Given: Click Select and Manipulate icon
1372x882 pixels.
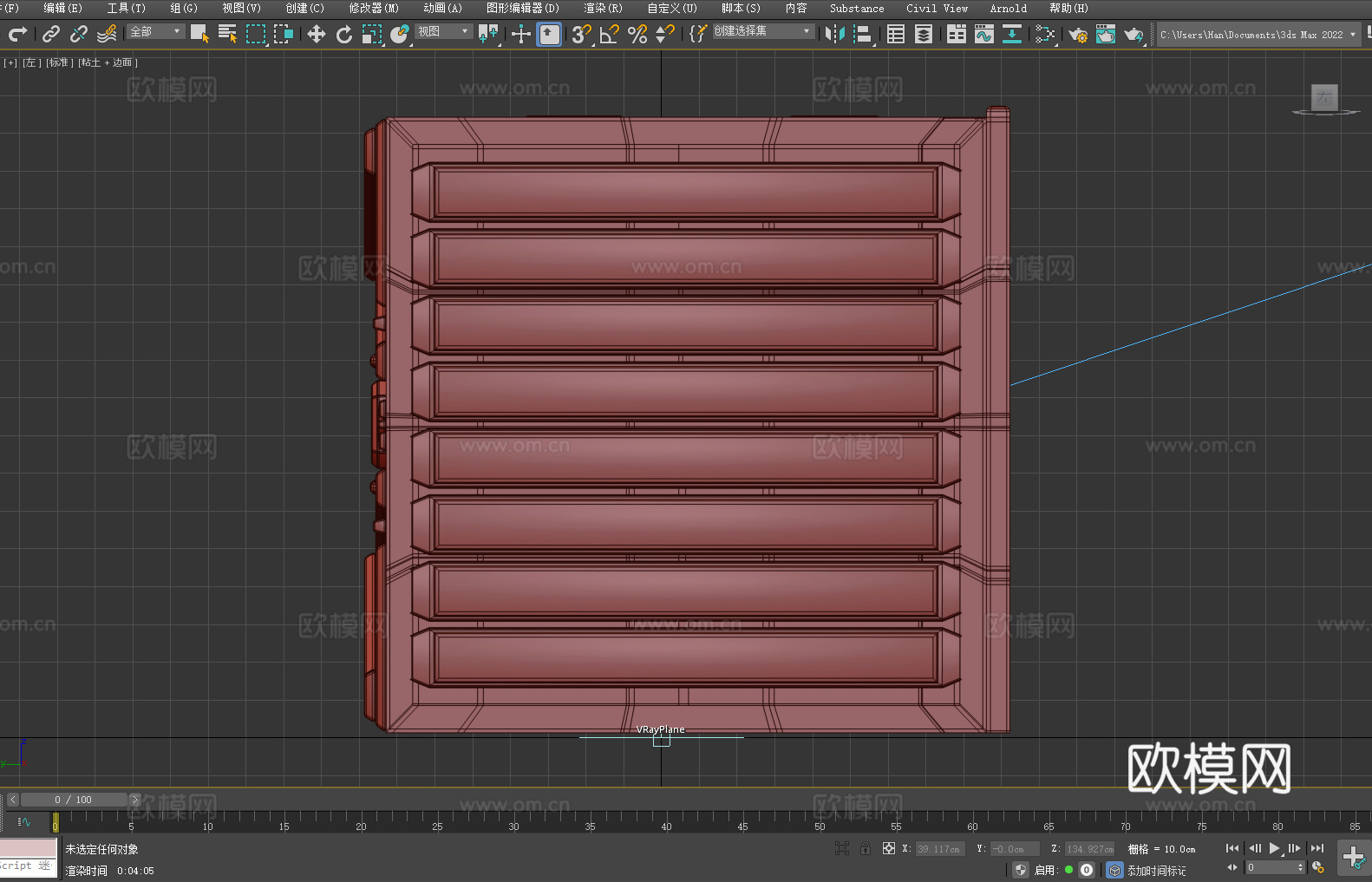Looking at the screenshot, I should 520,34.
